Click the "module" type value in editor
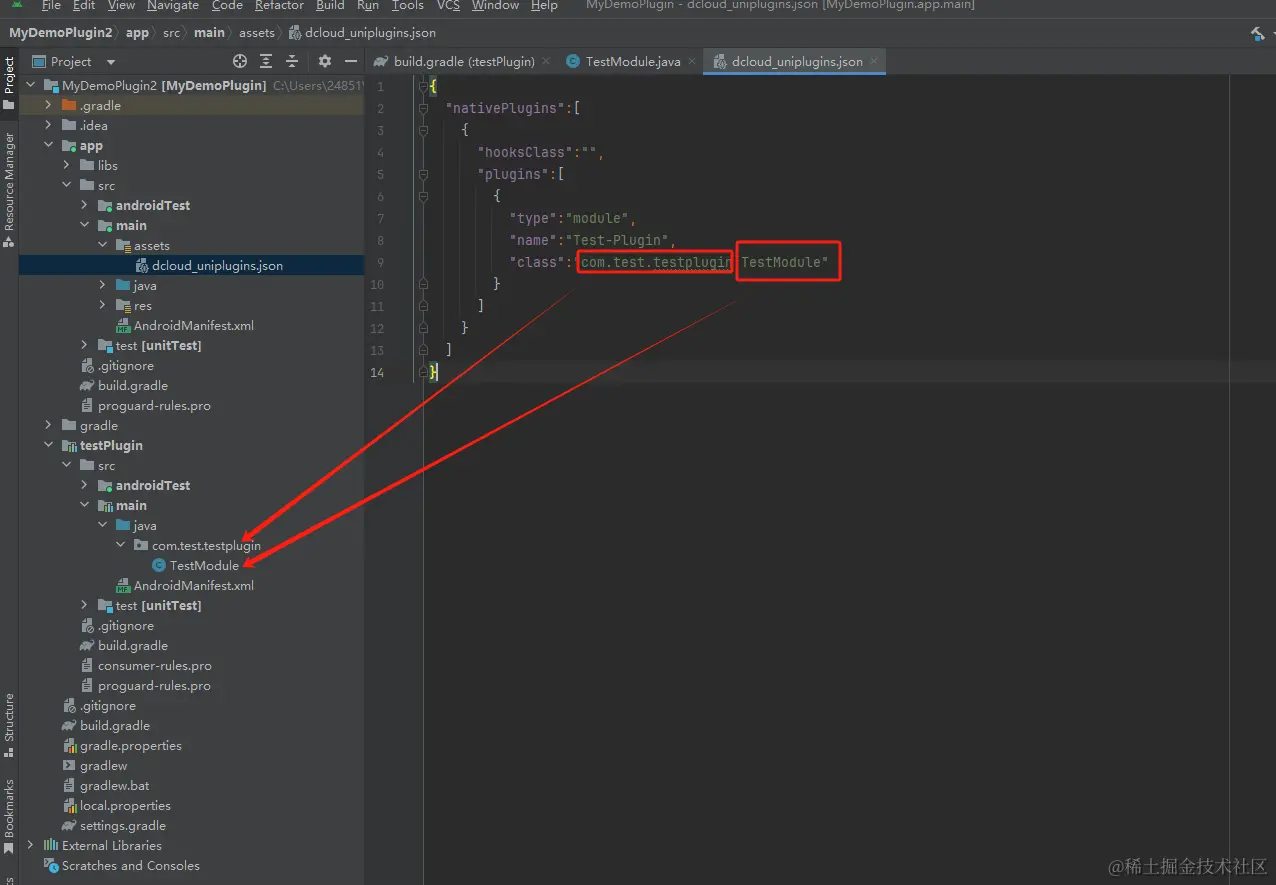 coord(598,218)
